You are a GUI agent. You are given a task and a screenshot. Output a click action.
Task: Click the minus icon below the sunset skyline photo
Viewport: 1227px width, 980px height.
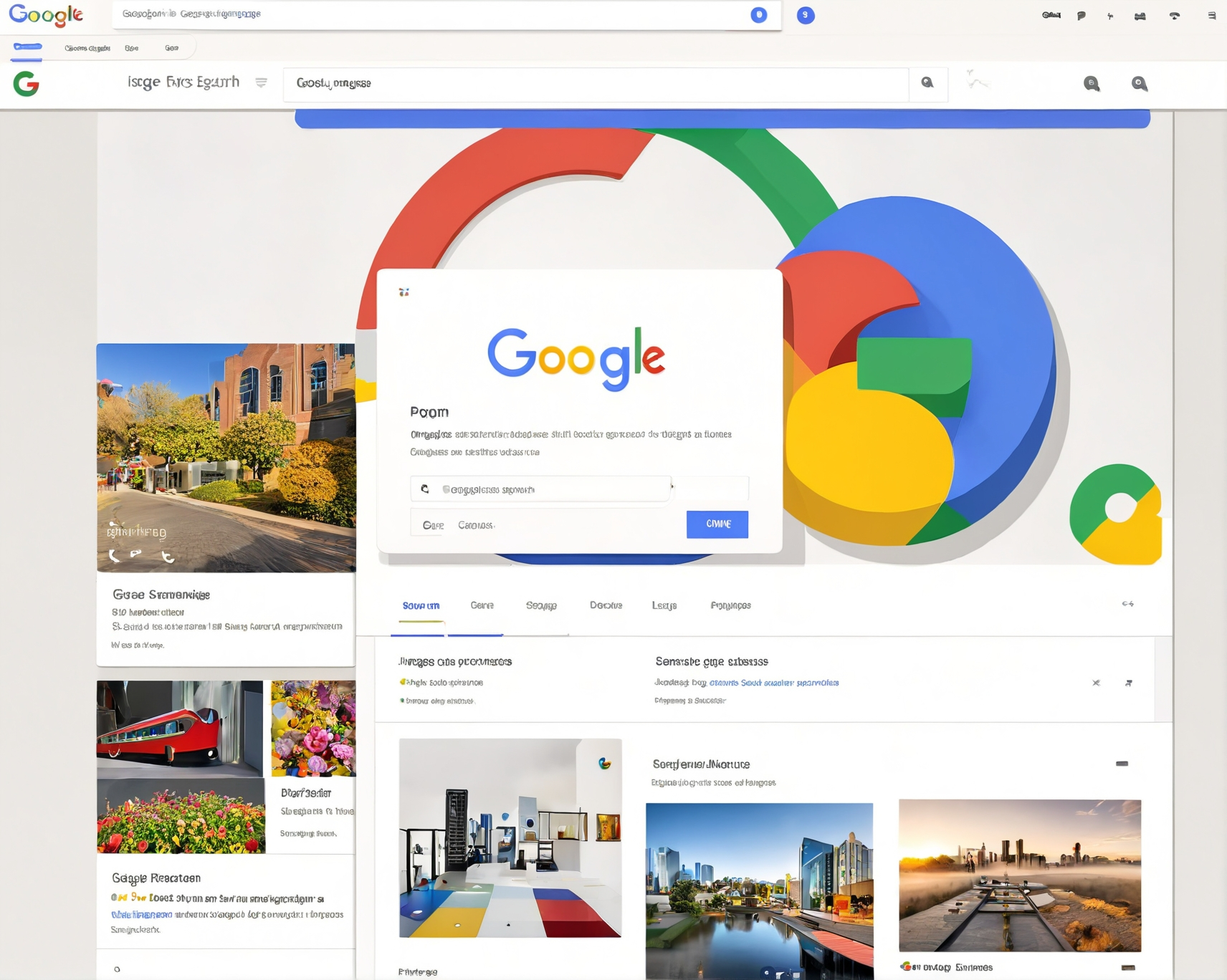point(1128,968)
